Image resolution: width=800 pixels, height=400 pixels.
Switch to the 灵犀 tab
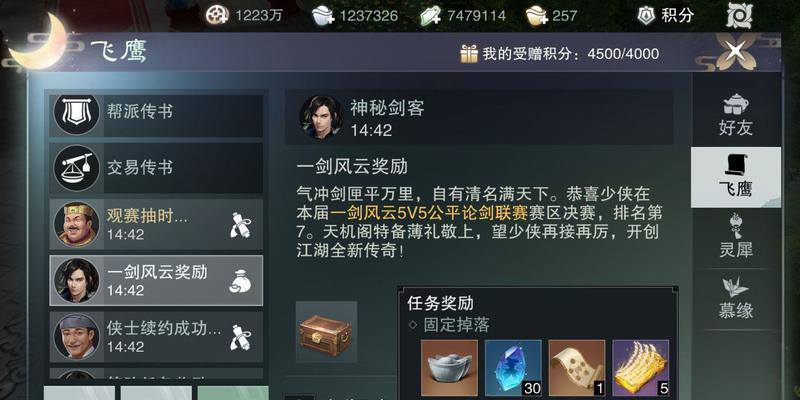tap(736, 236)
